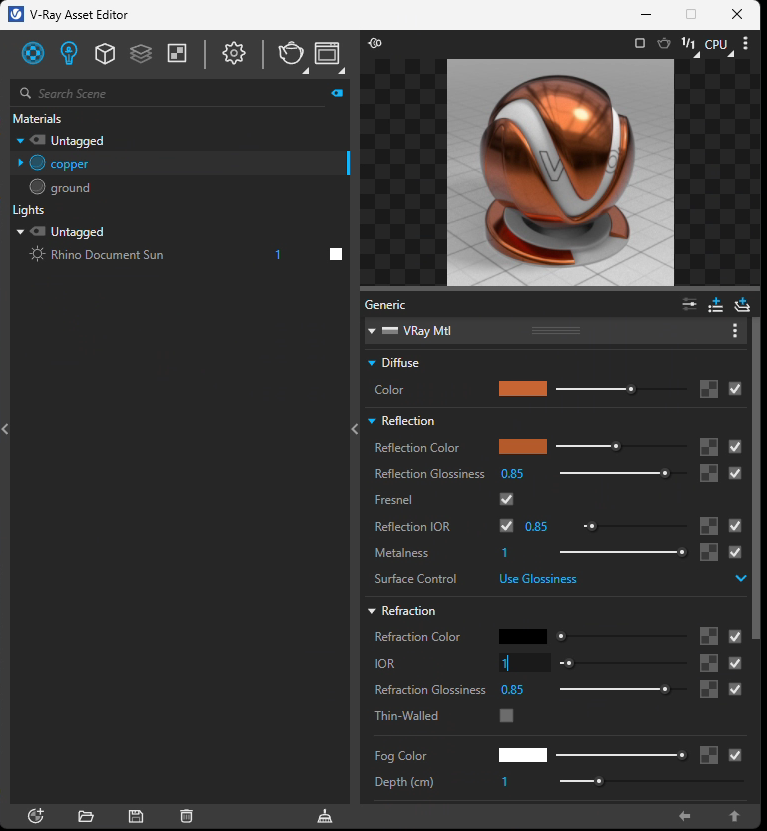This screenshot has height=831, width=767.
Task: Collapse the right panel with middle arrow
Action: point(355,429)
